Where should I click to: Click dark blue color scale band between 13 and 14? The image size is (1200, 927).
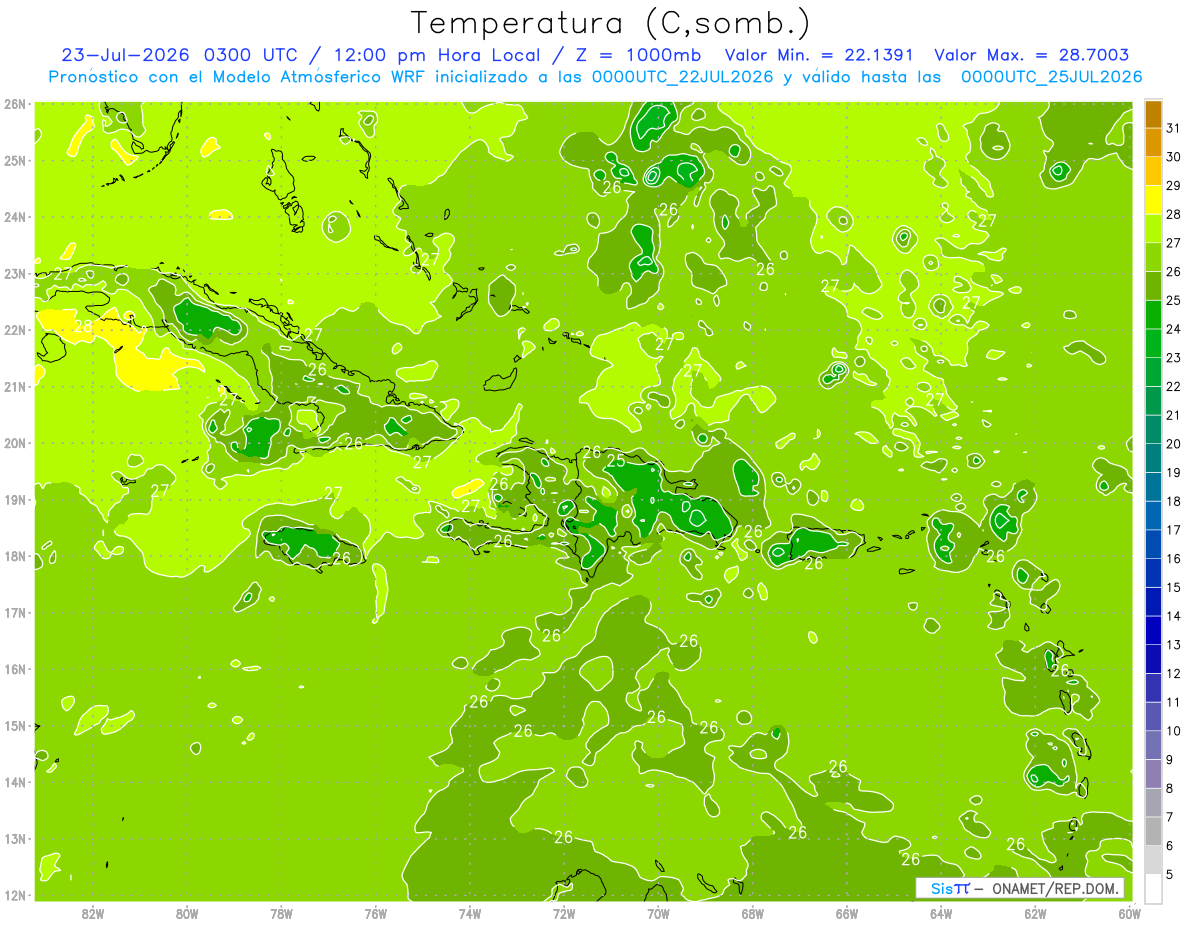click(x=1153, y=630)
